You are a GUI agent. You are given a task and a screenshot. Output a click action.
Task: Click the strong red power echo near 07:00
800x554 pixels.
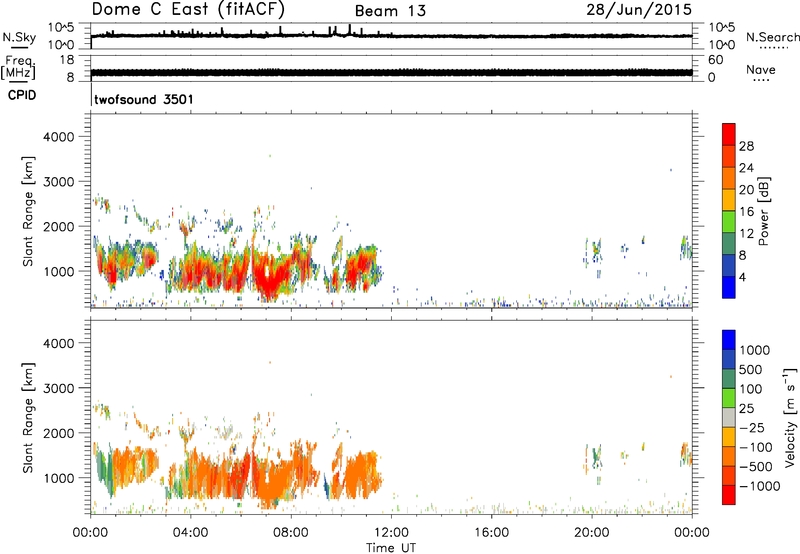coord(268,278)
